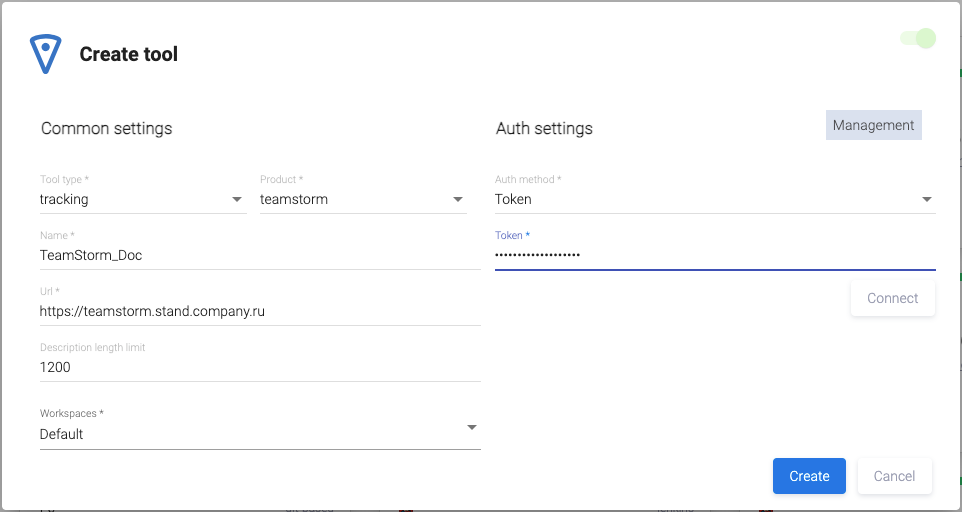Click the Connect button
The height and width of the screenshot is (512, 962).
click(892, 298)
